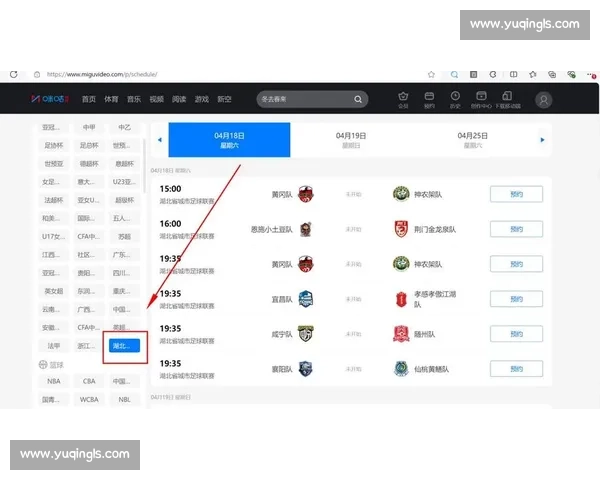Click 黄冈队 logo in the 15:00 match
600x480 pixels.
306,194
